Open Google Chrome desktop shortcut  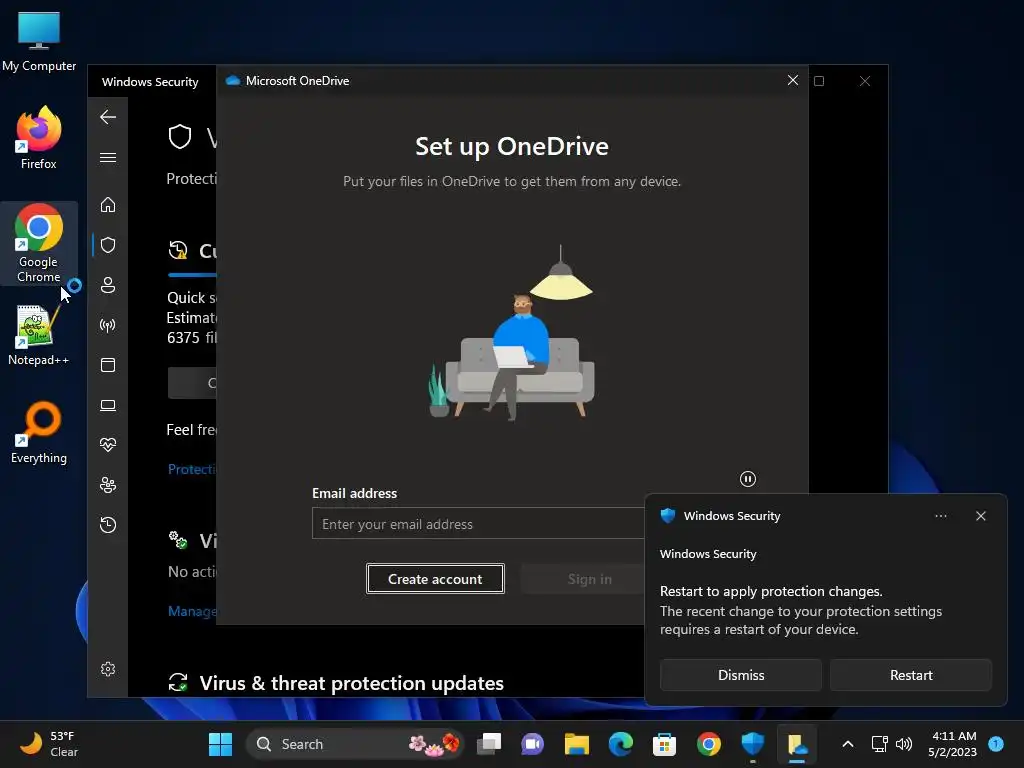[39, 243]
